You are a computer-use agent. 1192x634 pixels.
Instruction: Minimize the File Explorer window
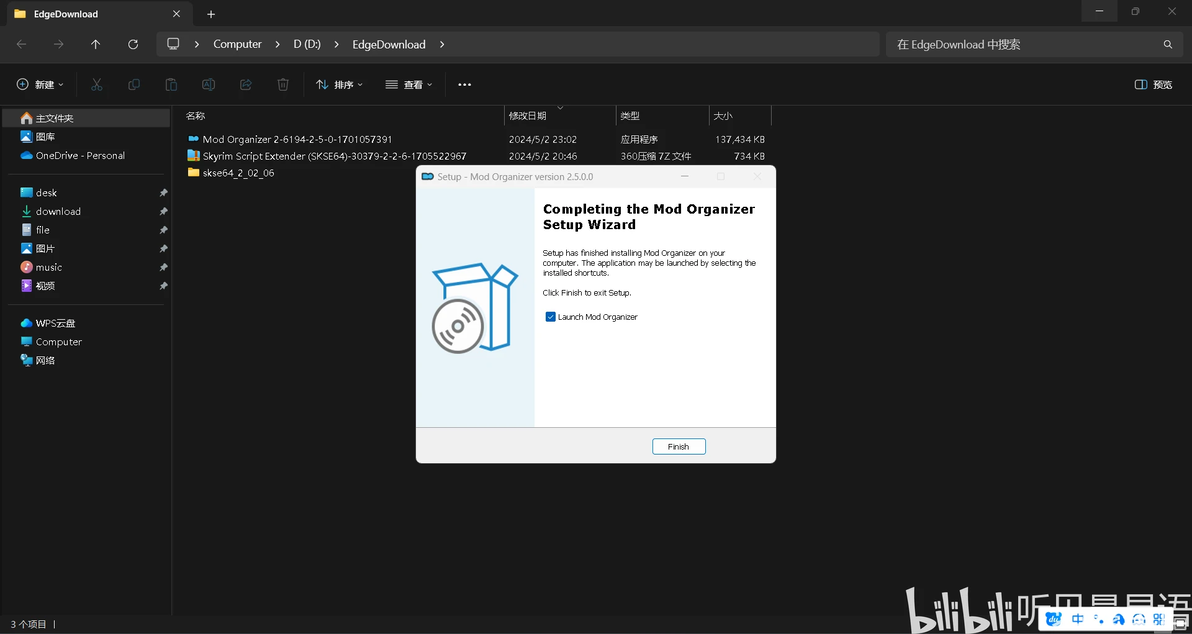pos(1099,11)
